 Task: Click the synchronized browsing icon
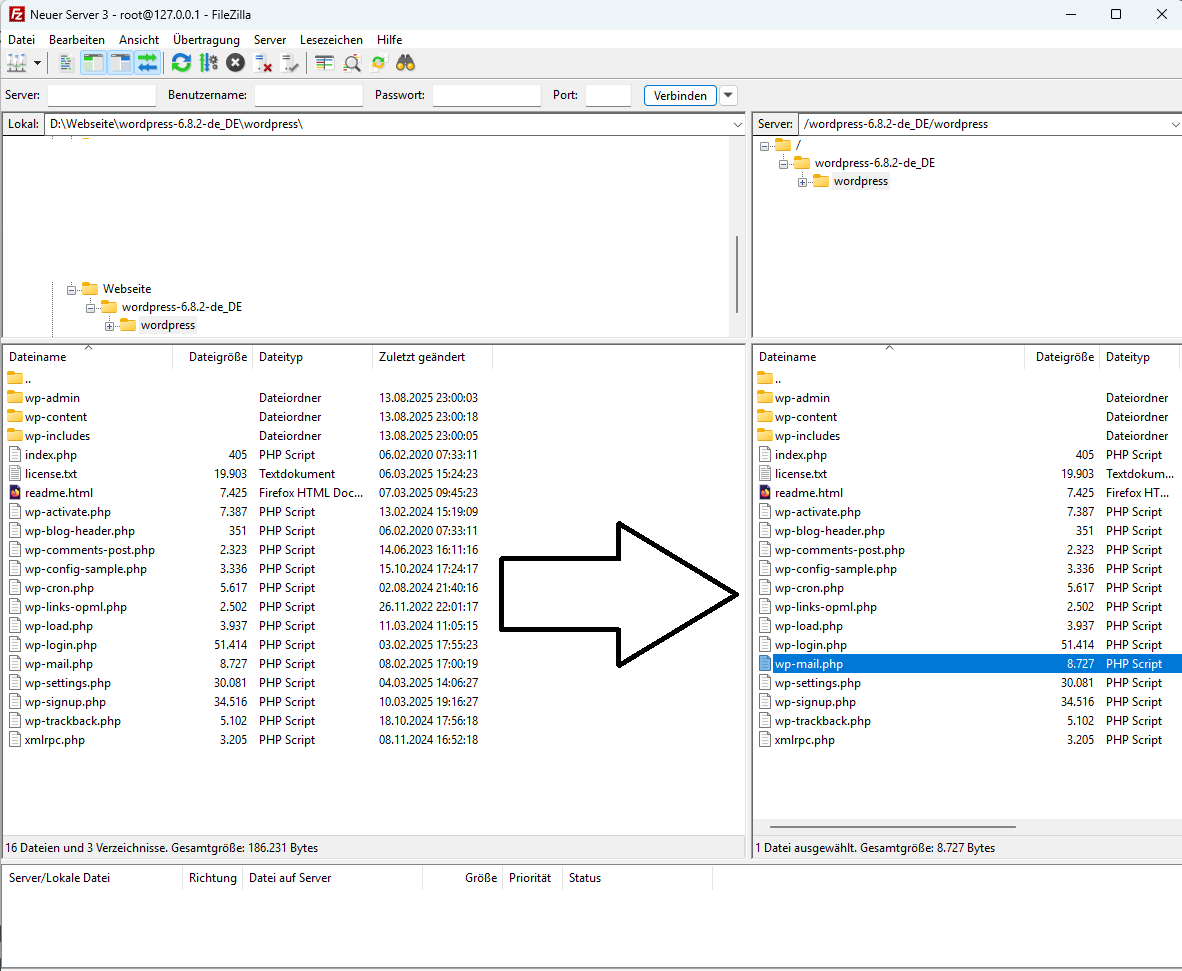pyautogui.click(x=378, y=63)
